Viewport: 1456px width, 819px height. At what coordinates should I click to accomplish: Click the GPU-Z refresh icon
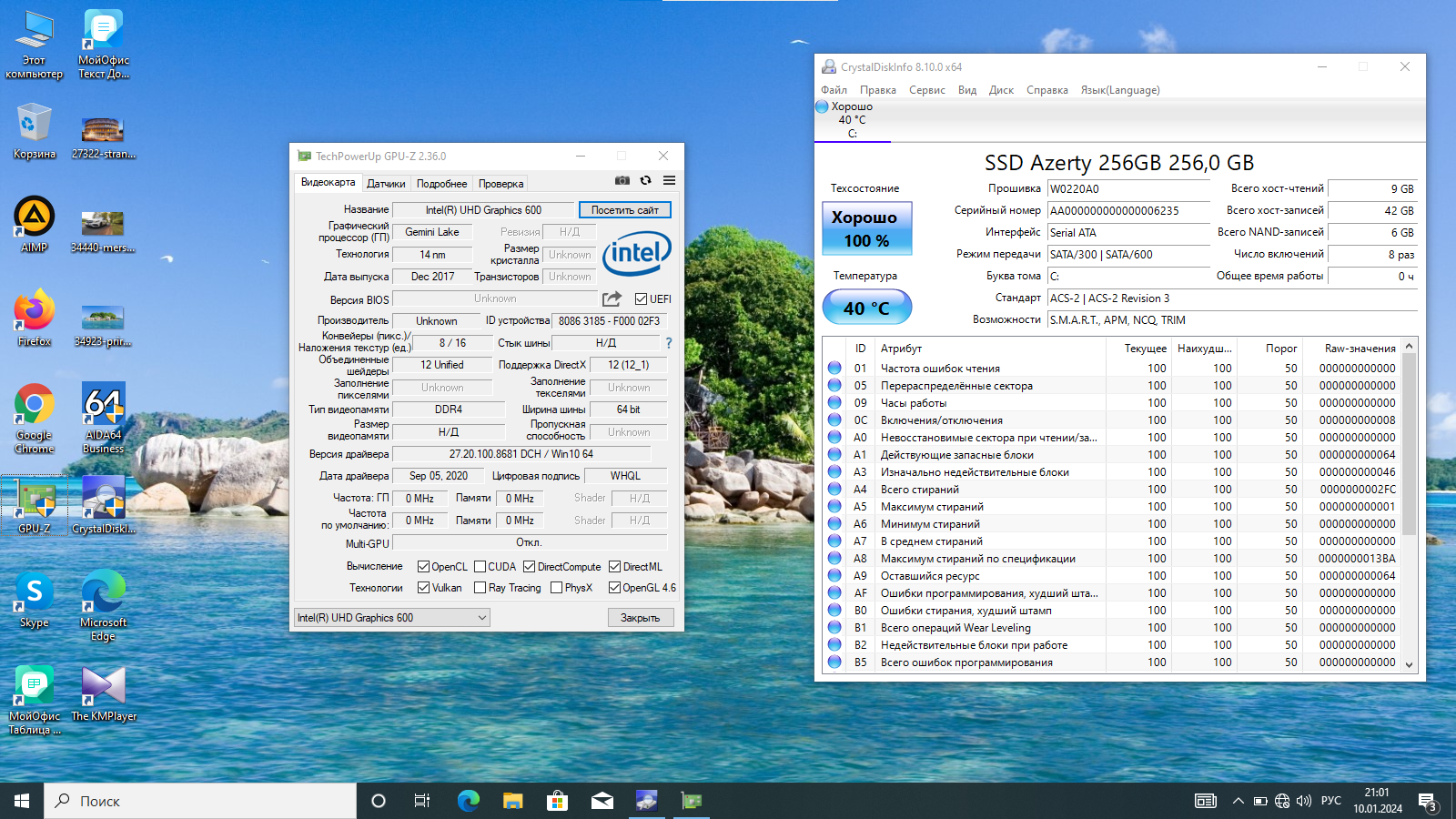click(x=646, y=180)
